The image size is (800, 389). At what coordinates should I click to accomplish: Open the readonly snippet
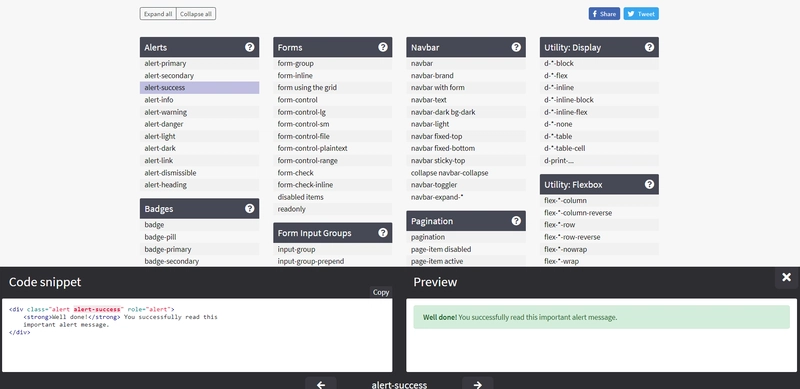point(333,209)
